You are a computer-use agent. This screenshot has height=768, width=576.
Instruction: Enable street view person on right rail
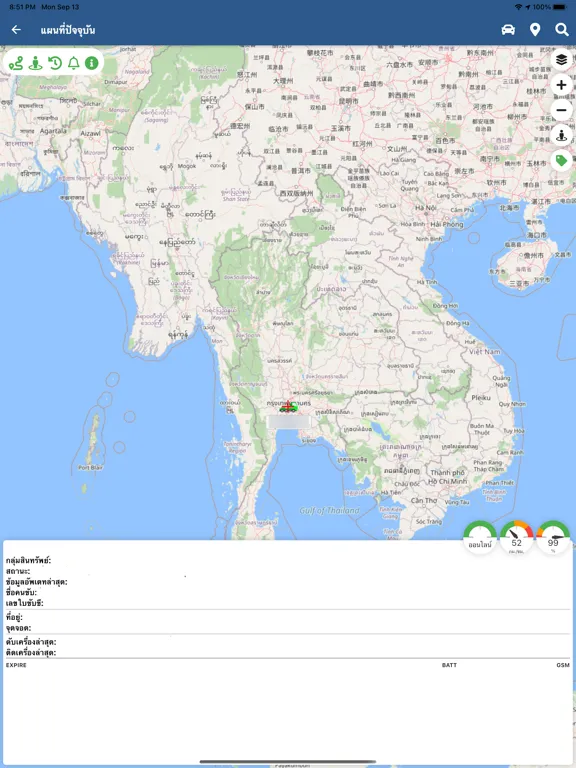pyautogui.click(x=561, y=136)
